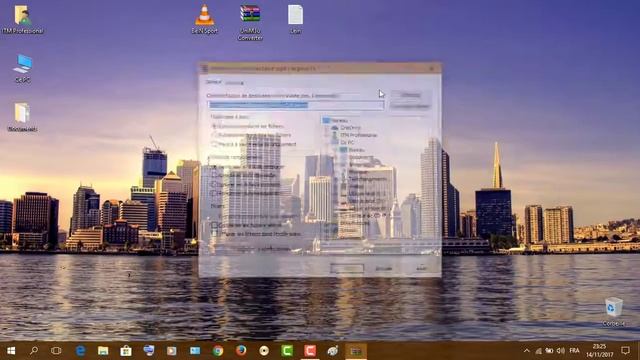Launch Google Chrome from taskbar
This screenshot has height=360, width=640.
point(218,351)
